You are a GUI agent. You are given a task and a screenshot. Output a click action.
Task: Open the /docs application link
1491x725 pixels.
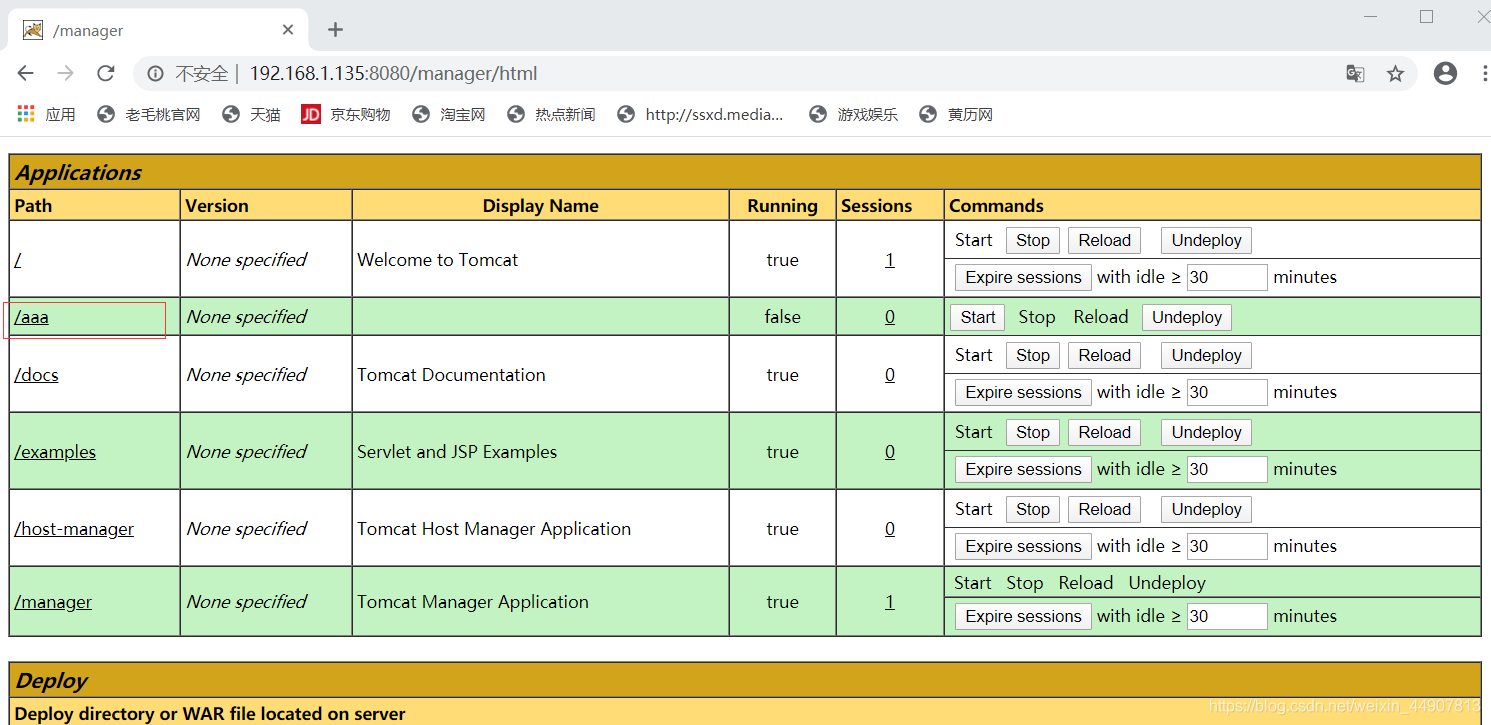36,375
